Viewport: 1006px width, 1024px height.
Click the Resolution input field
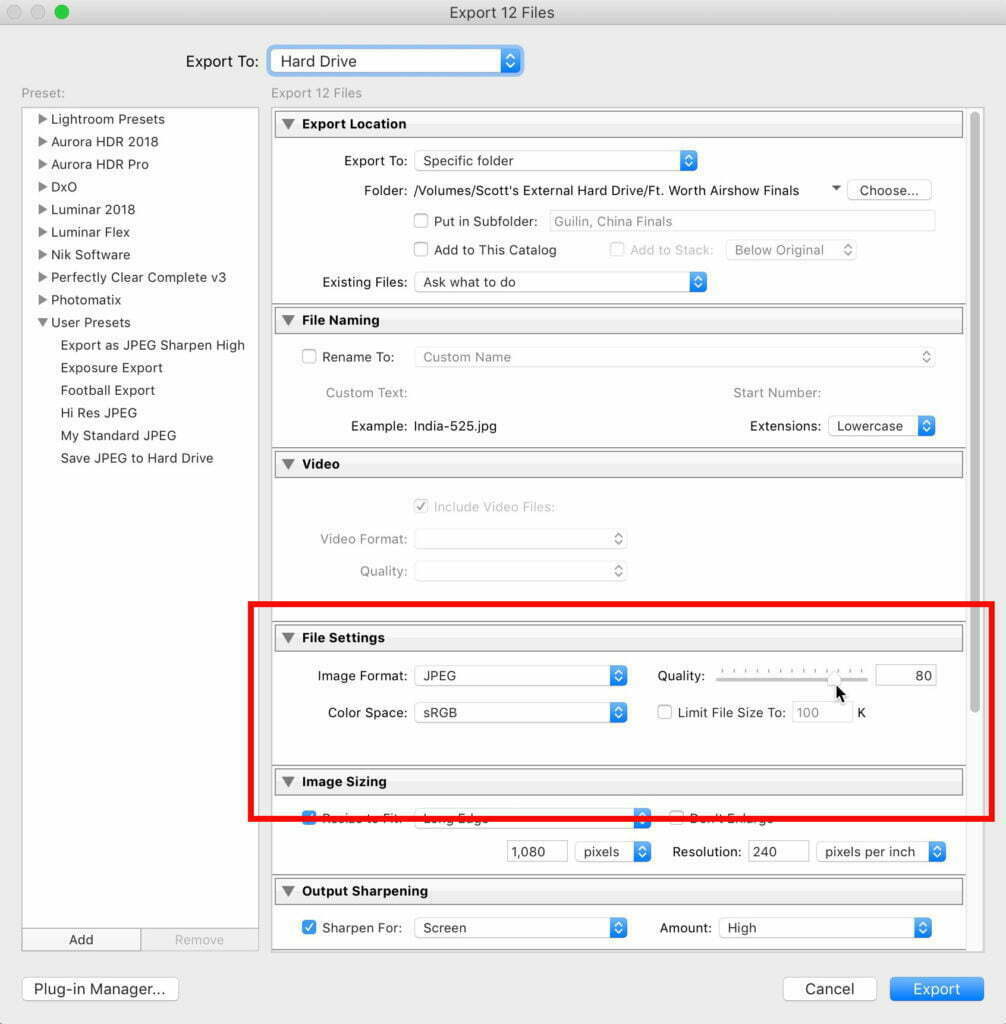tap(778, 852)
